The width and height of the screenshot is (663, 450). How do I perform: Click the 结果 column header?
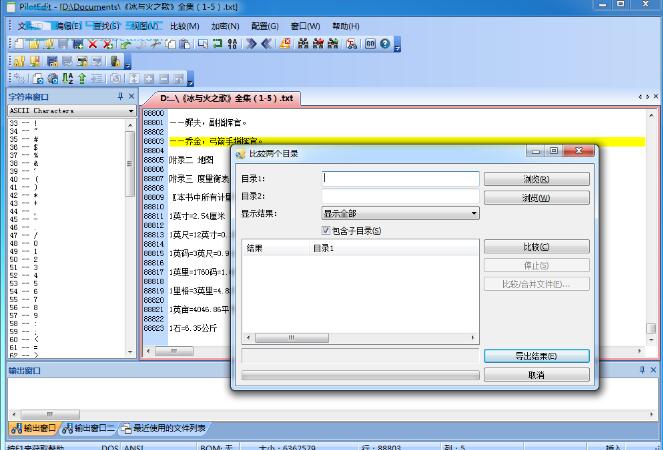tap(277, 248)
